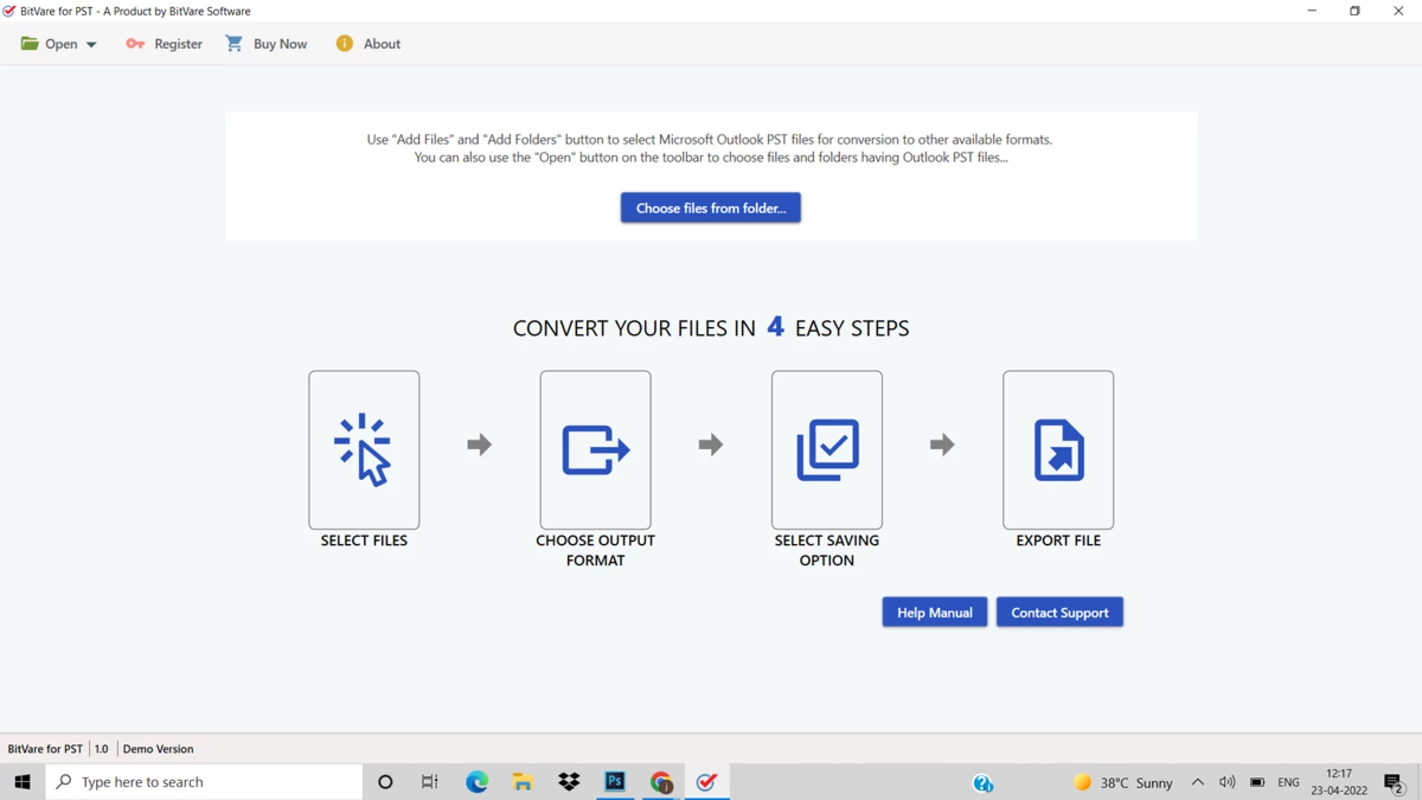
Task: Click the BitVare app taskbar icon
Action: pos(707,782)
